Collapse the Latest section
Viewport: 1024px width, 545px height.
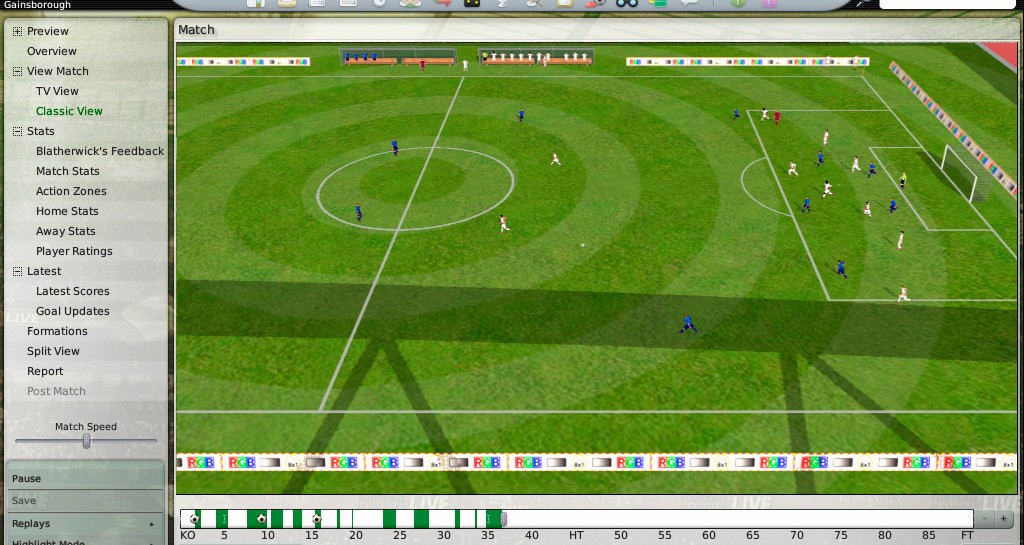click(x=17, y=272)
